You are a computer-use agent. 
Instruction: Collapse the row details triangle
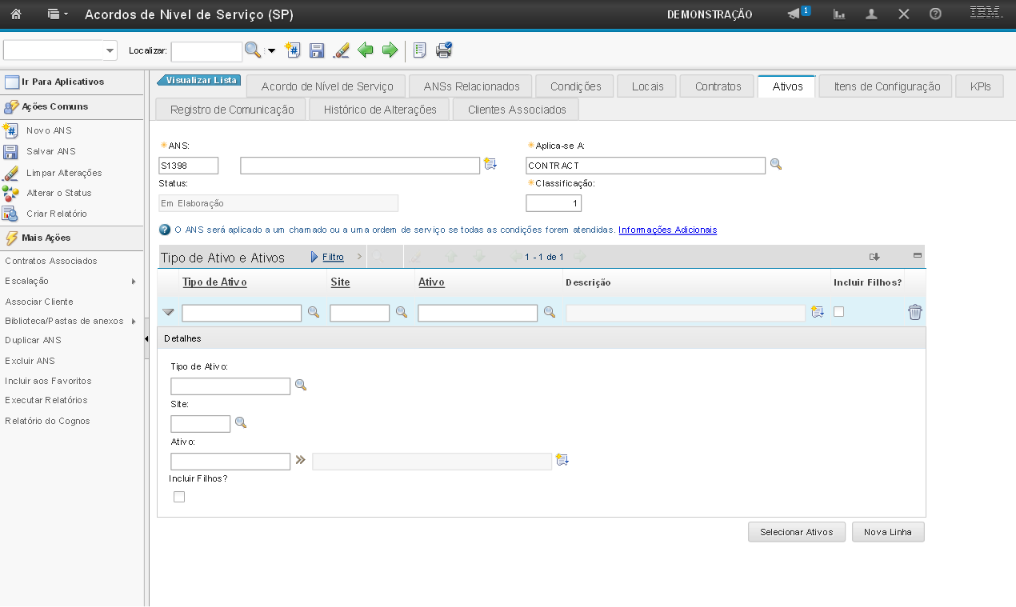tap(168, 313)
